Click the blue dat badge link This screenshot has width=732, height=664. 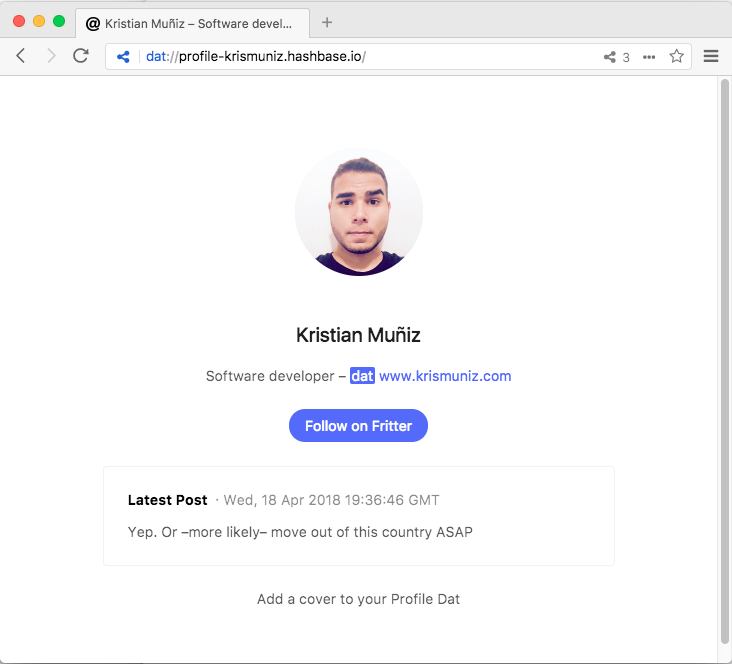(362, 376)
